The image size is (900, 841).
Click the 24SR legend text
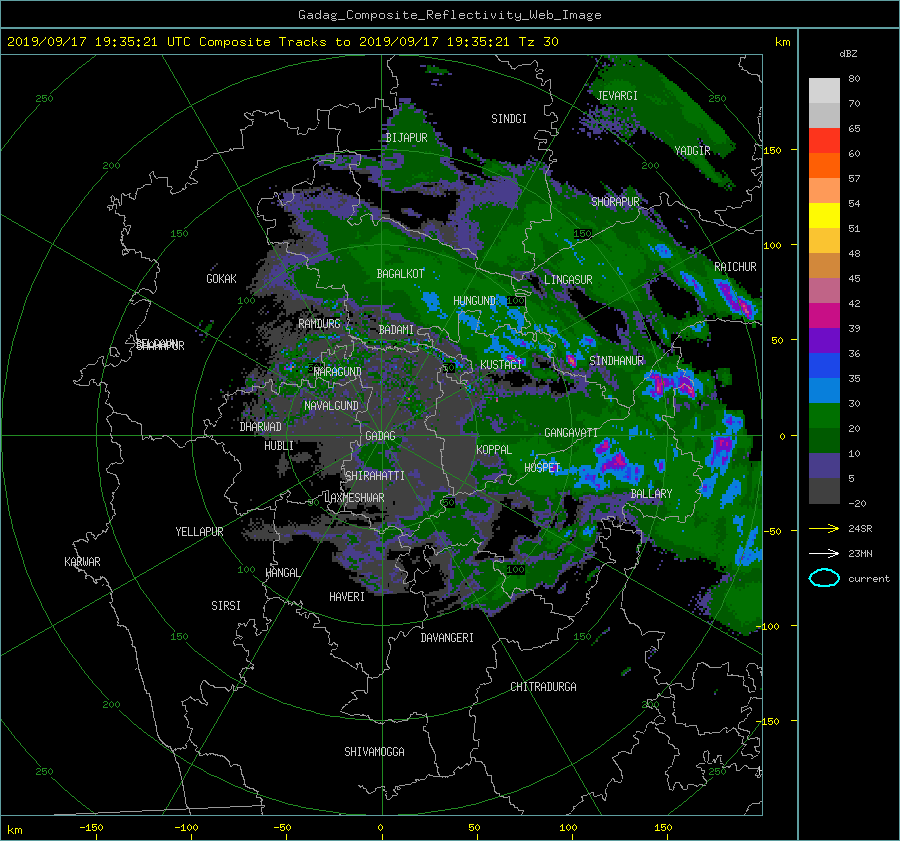tap(860, 529)
